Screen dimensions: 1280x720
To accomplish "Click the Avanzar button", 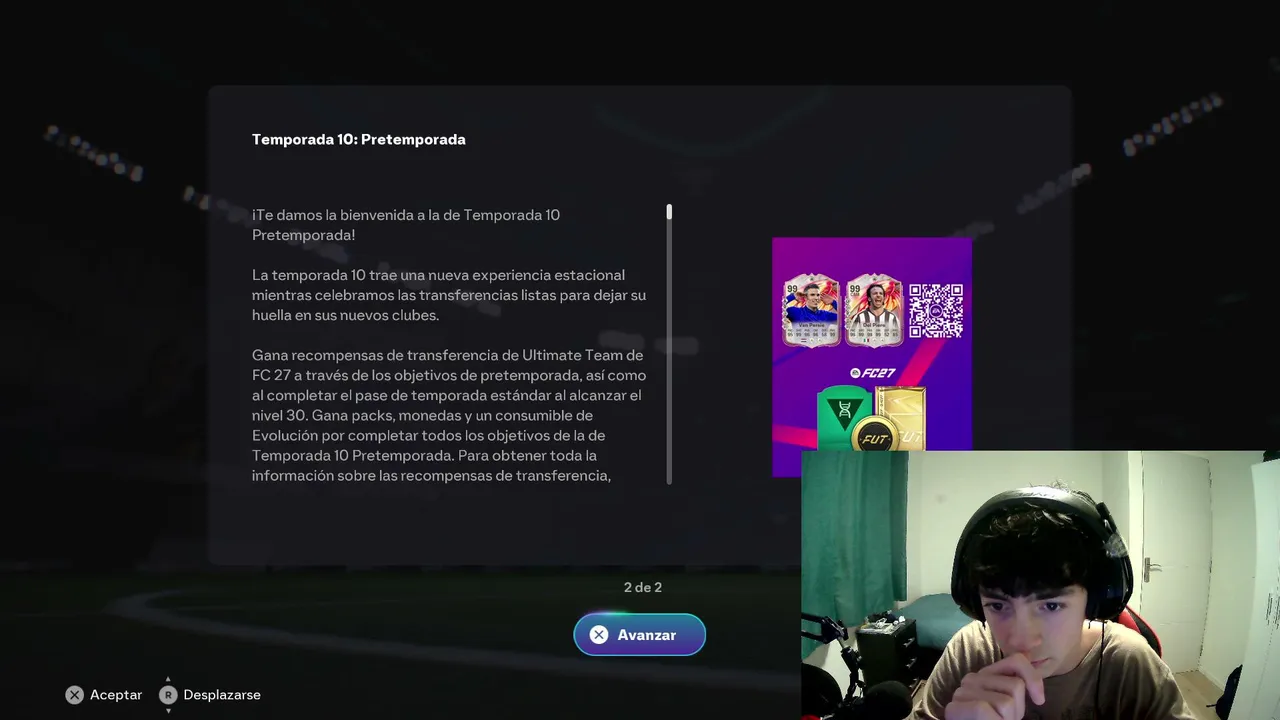I will click(640, 635).
